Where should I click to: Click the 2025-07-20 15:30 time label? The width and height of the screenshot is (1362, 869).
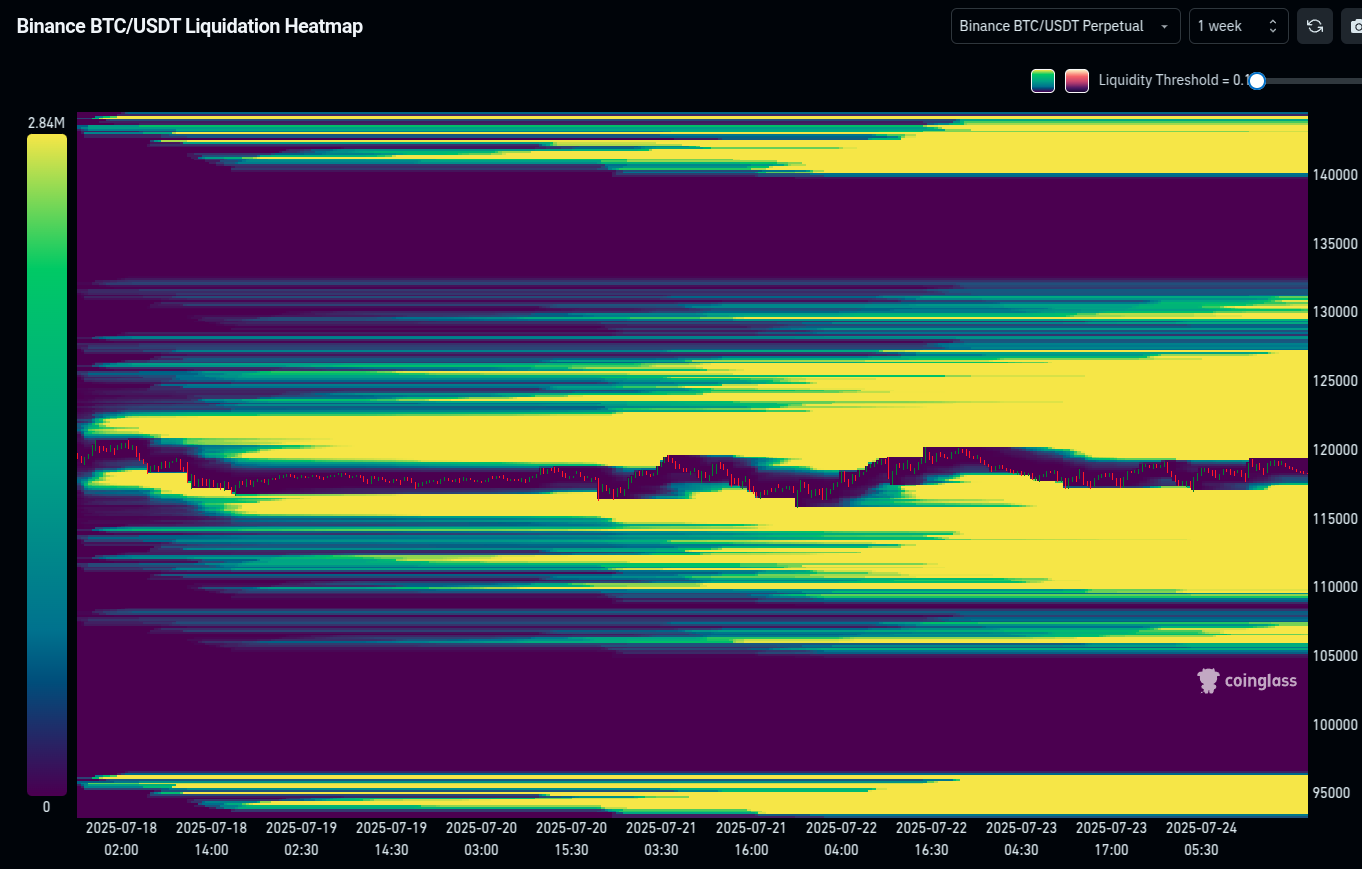[571, 839]
